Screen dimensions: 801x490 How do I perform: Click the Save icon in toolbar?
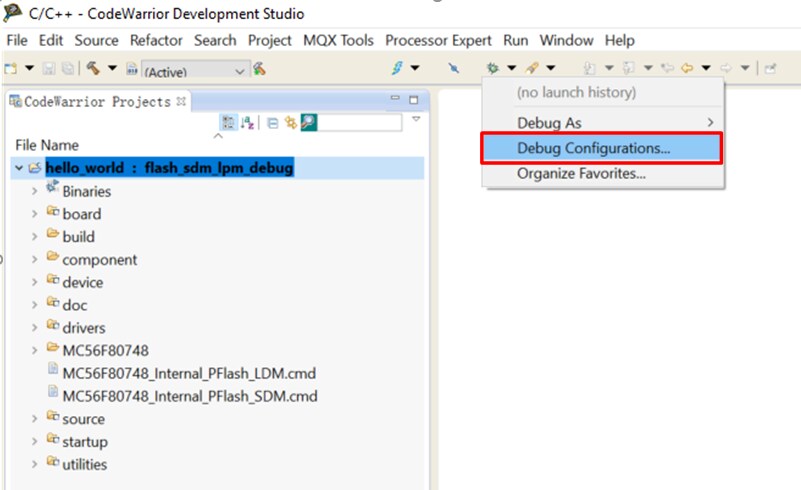tap(50, 68)
